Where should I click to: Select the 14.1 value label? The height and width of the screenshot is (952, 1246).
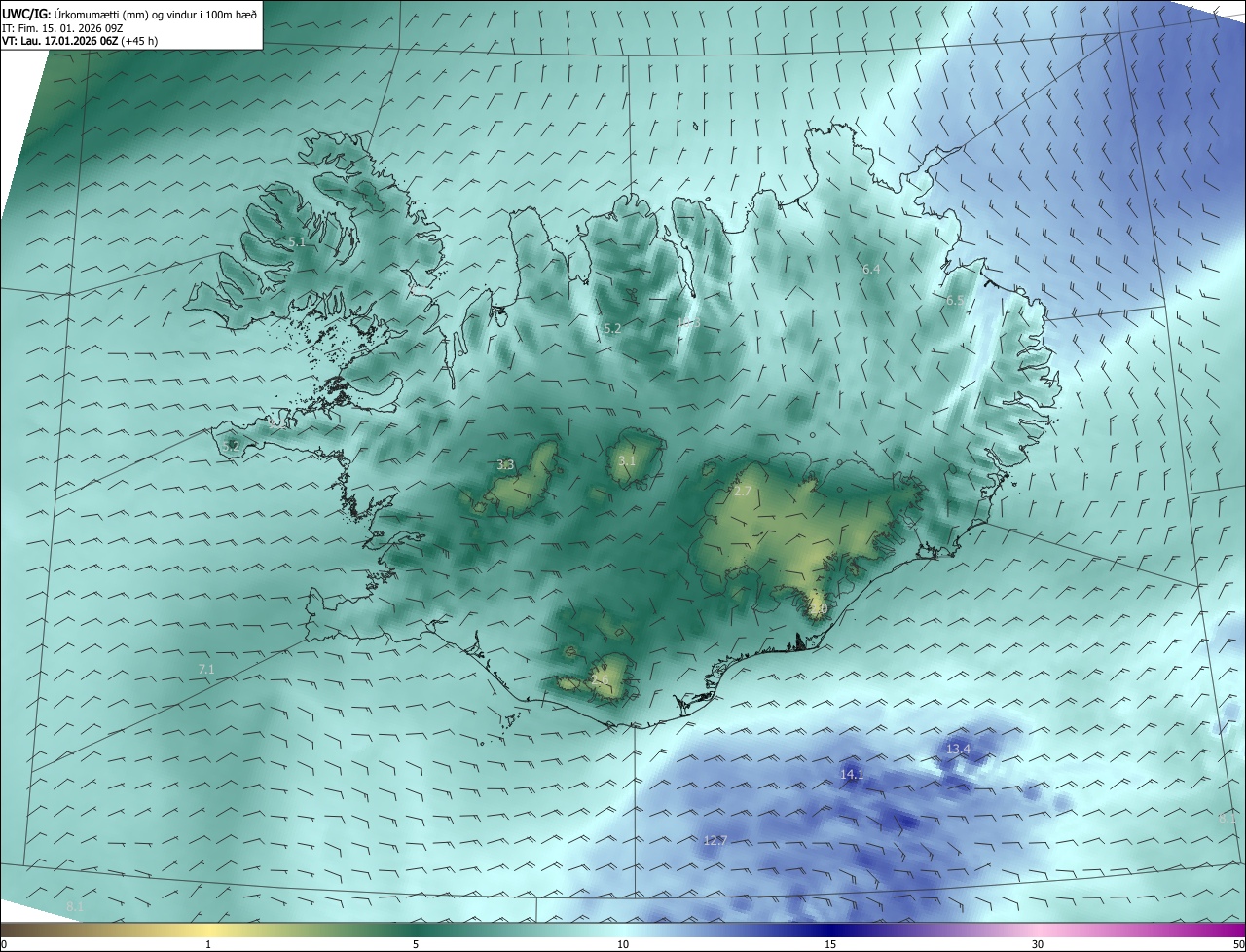(852, 775)
